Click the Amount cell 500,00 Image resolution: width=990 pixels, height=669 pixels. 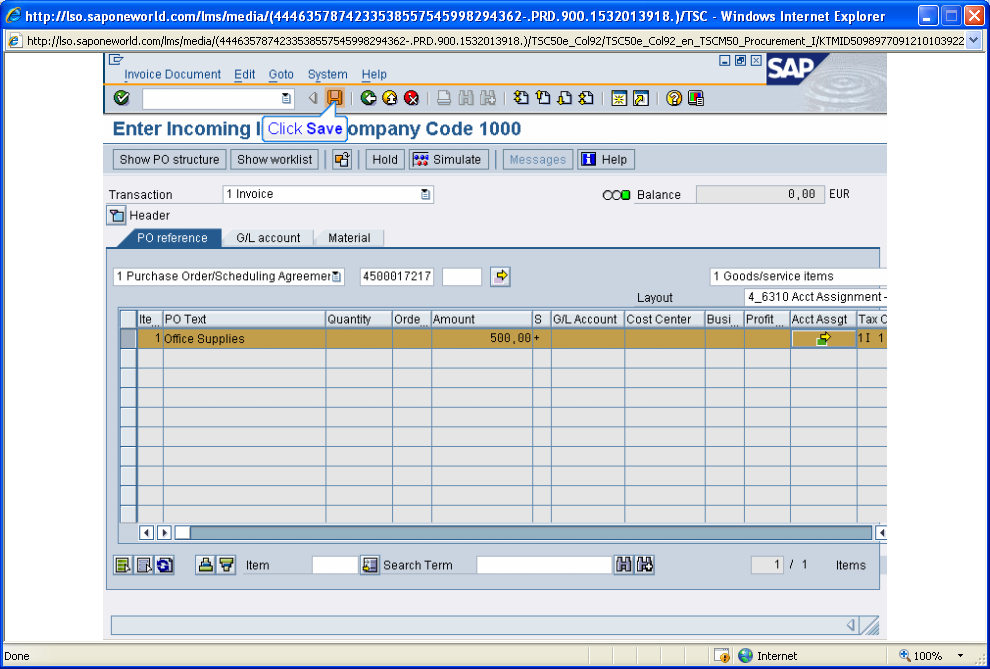(x=482, y=339)
